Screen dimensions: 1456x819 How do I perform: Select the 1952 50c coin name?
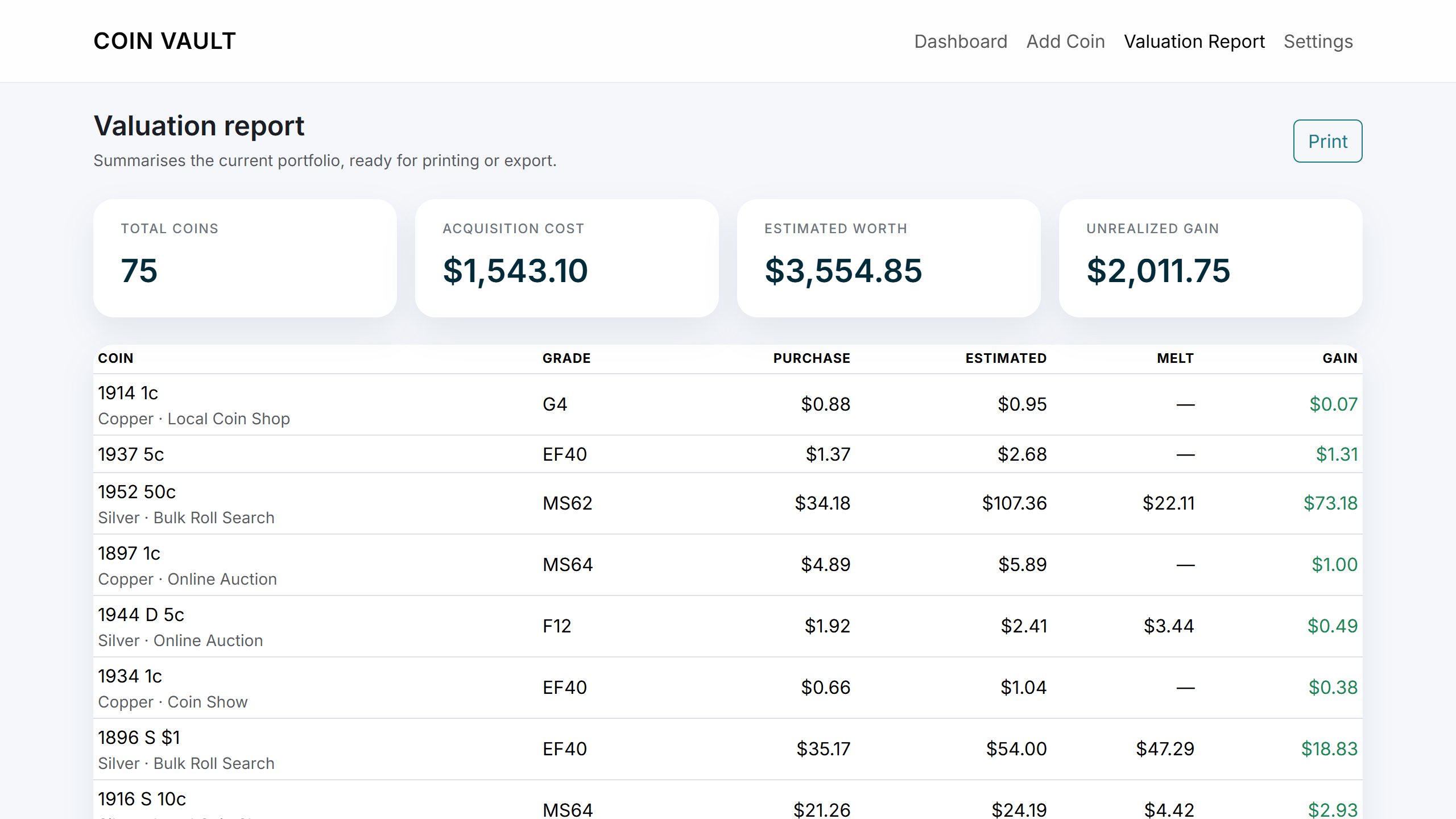coord(136,491)
